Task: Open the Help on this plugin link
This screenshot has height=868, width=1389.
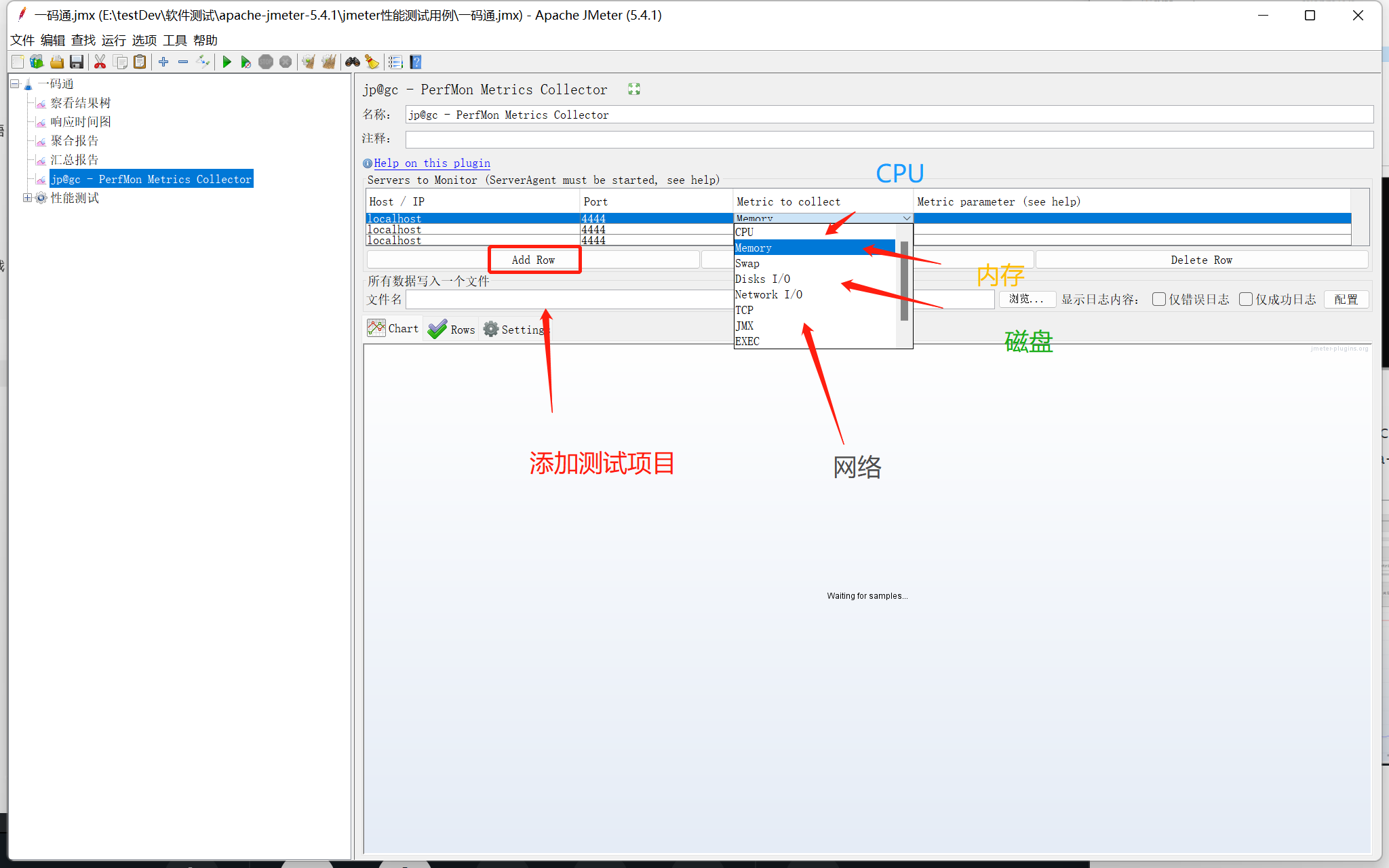Action: [x=431, y=163]
